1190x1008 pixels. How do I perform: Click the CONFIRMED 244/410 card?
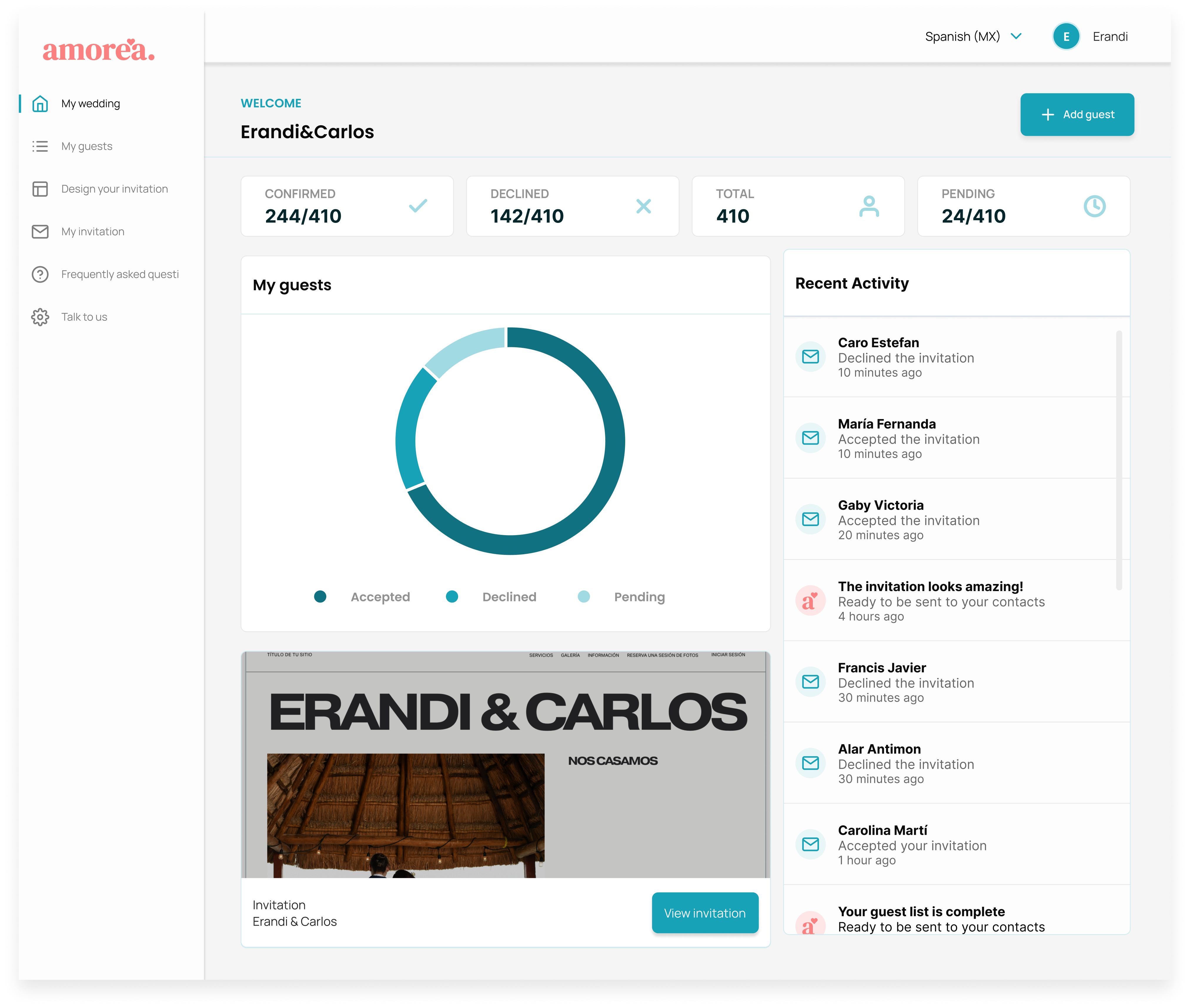[x=347, y=206]
